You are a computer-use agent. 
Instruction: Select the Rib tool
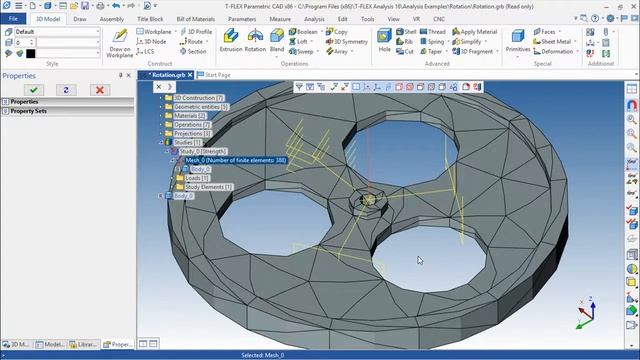coord(404,42)
